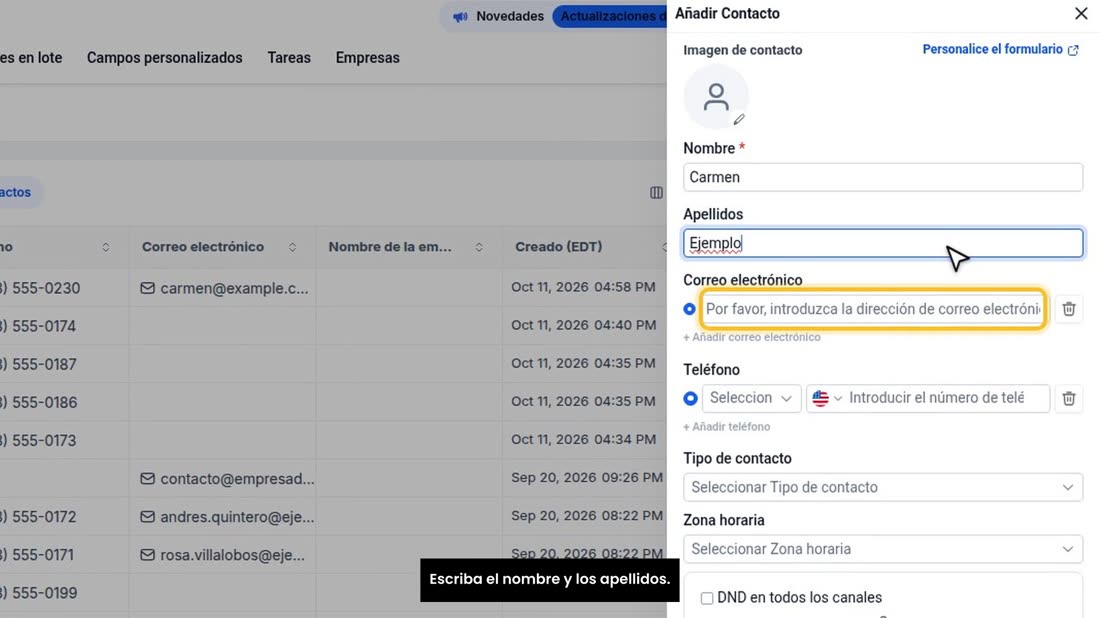This screenshot has width=1100, height=618.
Task: Select phone cell ending 555-0173
Action: pos(38,441)
